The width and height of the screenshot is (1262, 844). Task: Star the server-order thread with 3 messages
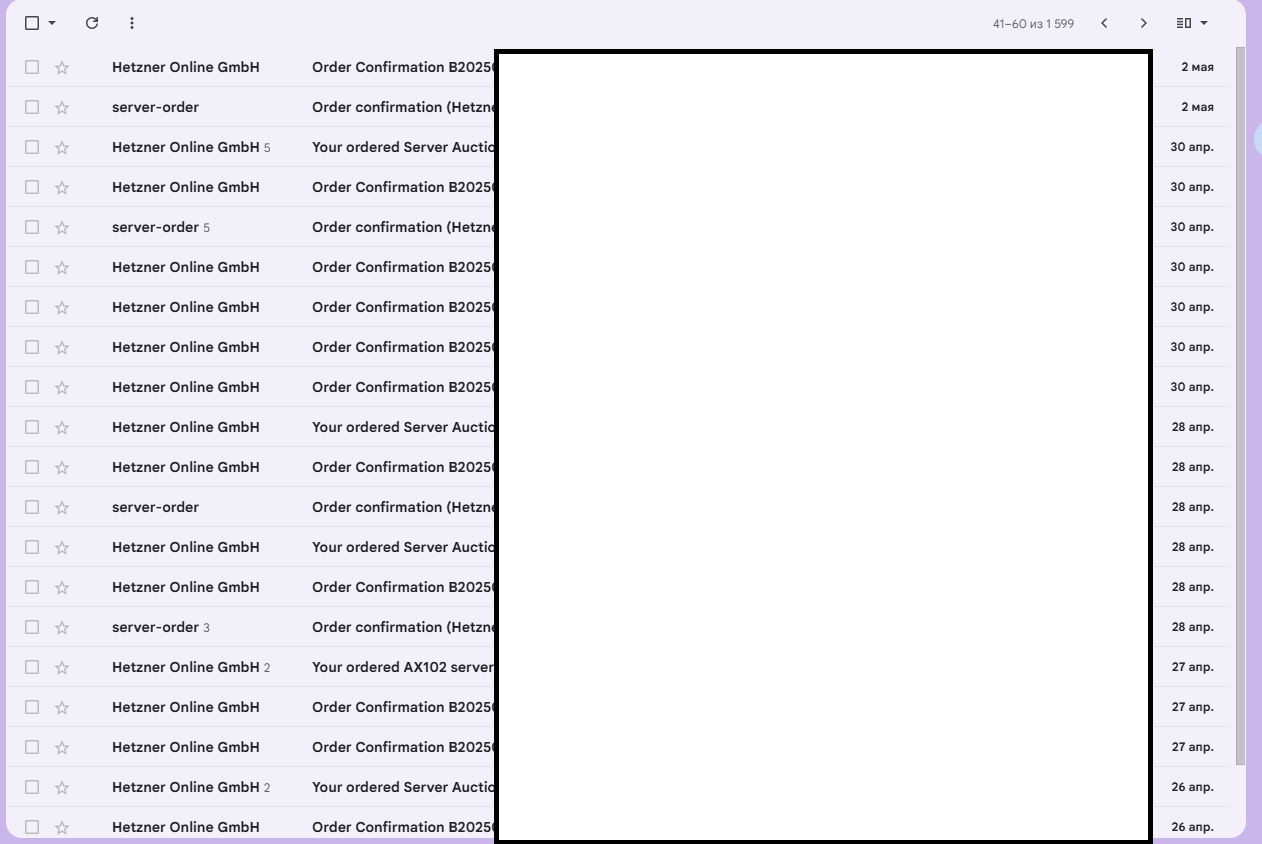click(x=62, y=627)
